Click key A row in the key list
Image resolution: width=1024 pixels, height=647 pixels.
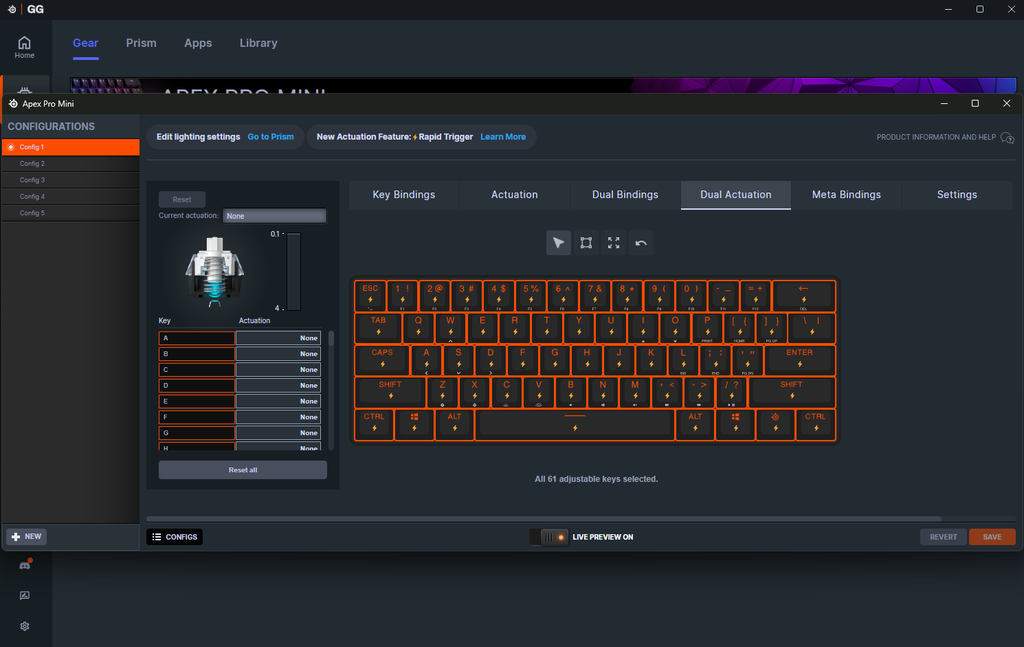pos(197,338)
